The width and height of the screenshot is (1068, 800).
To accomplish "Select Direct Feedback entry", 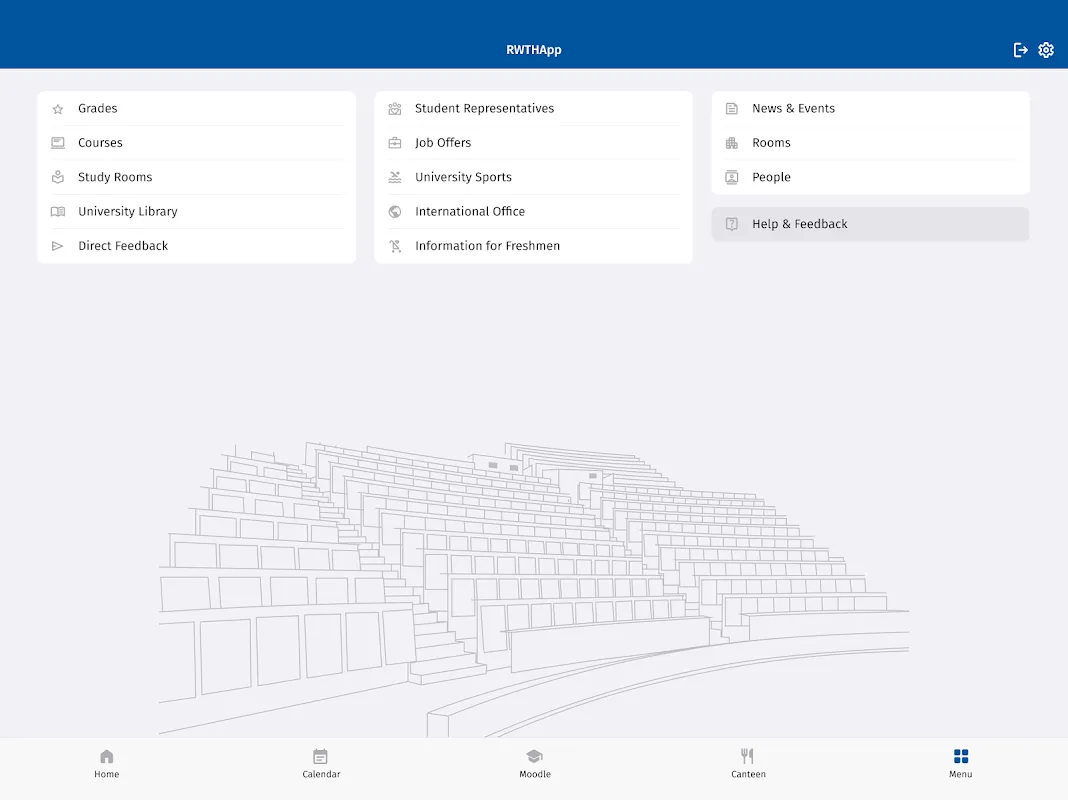I will coord(123,246).
